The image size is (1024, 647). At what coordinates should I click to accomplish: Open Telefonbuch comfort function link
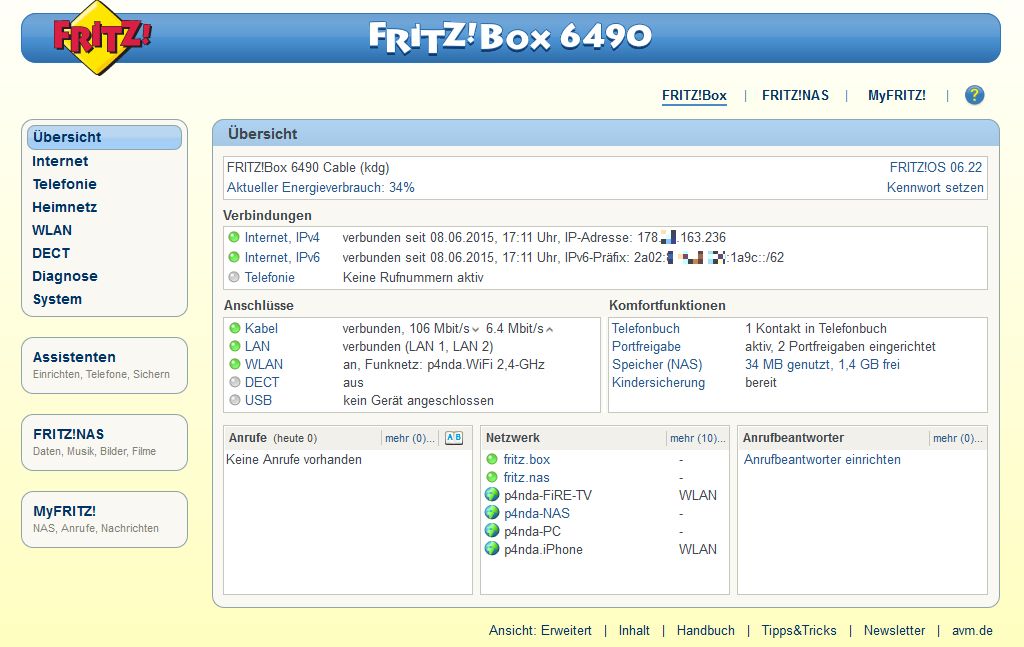click(645, 328)
